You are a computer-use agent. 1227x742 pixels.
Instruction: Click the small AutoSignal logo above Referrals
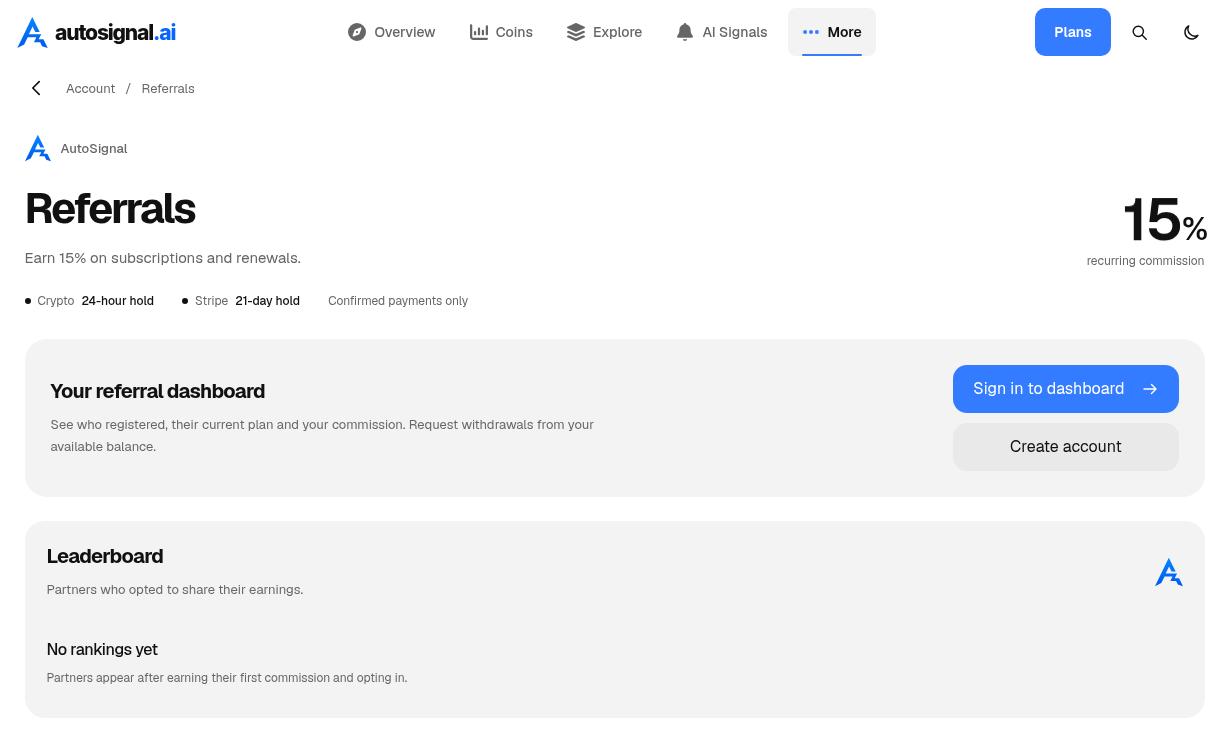[38, 148]
